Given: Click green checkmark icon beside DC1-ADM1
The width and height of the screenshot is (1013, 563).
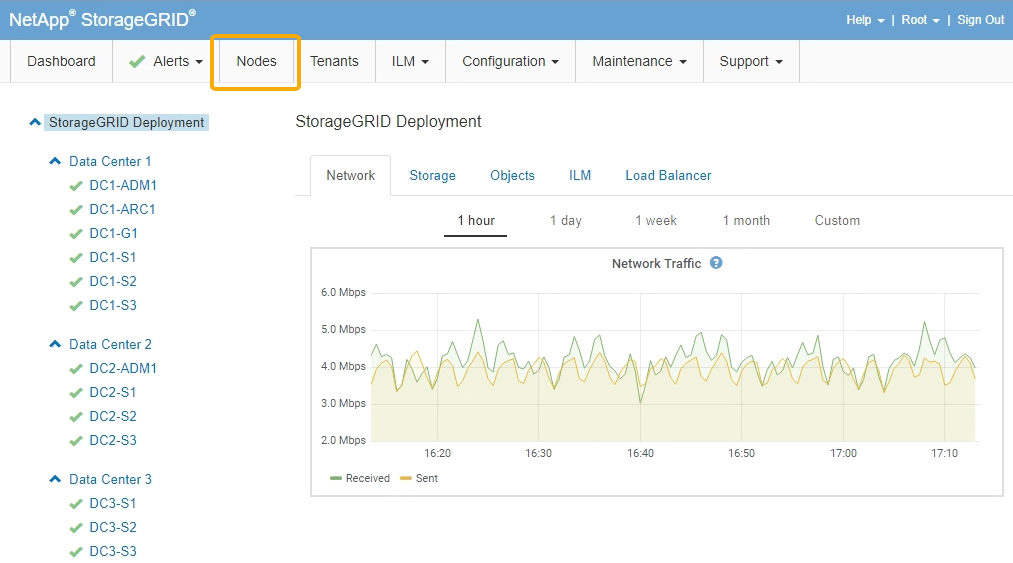Looking at the screenshot, I should tap(75, 186).
